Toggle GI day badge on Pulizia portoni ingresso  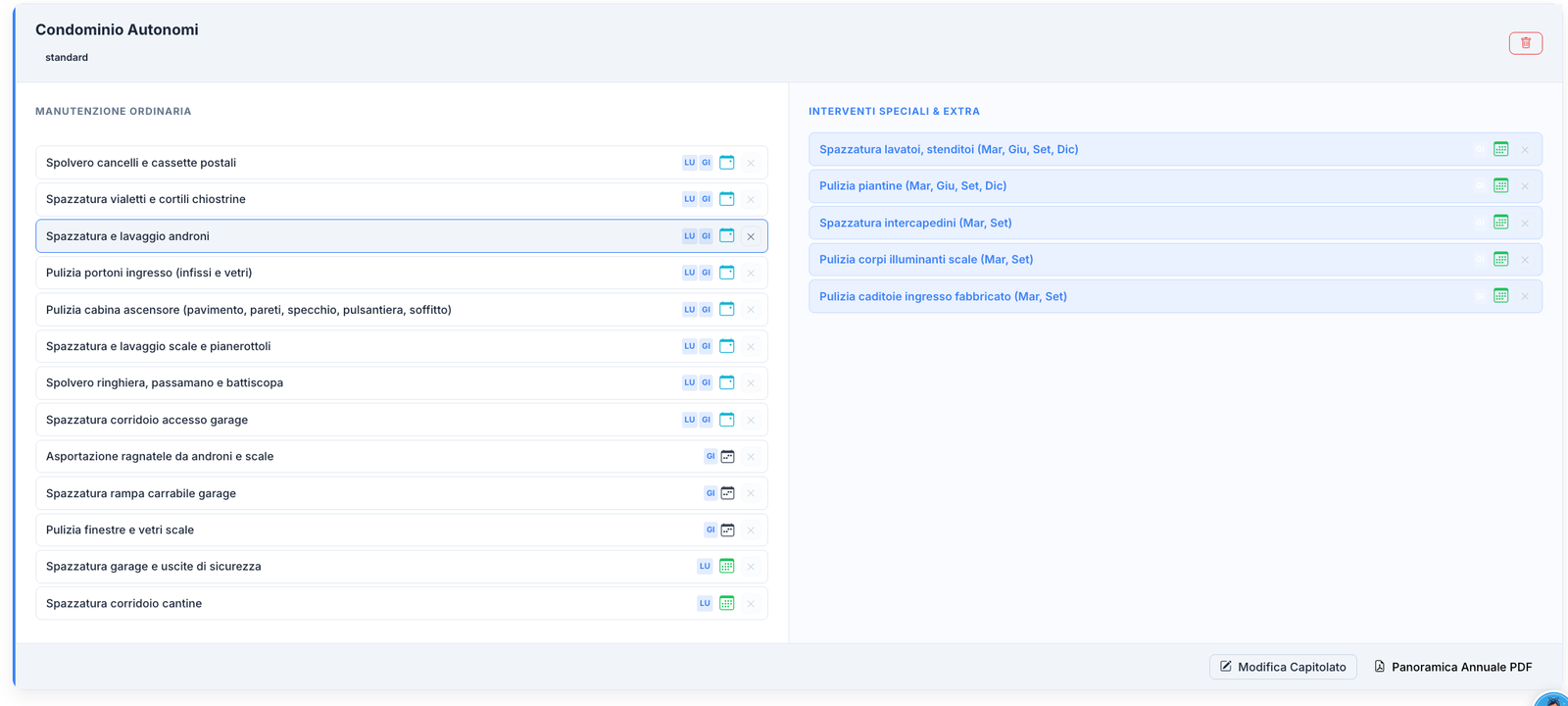pos(706,273)
